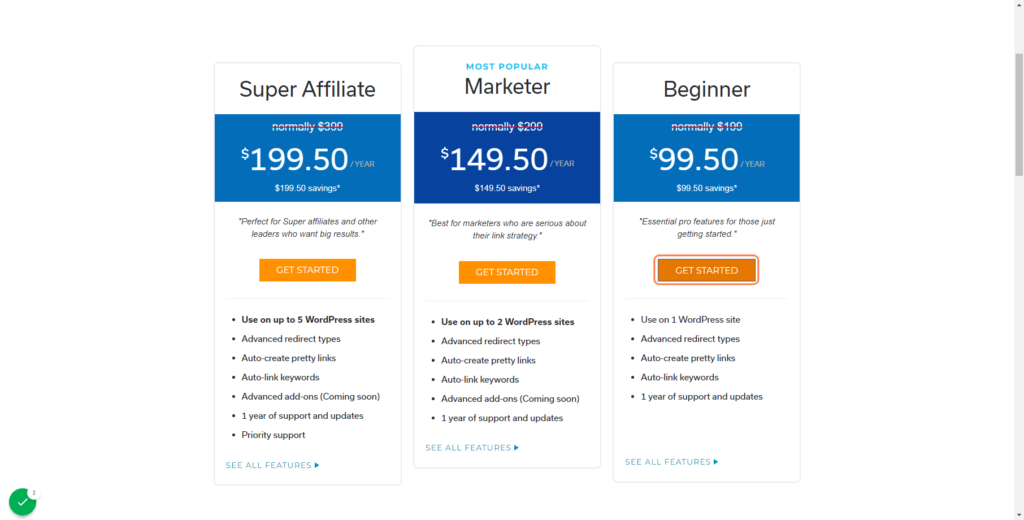The width and height of the screenshot is (1024, 520).
Task: Click the $149.50 per year price
Action: (x=508, y=159)
